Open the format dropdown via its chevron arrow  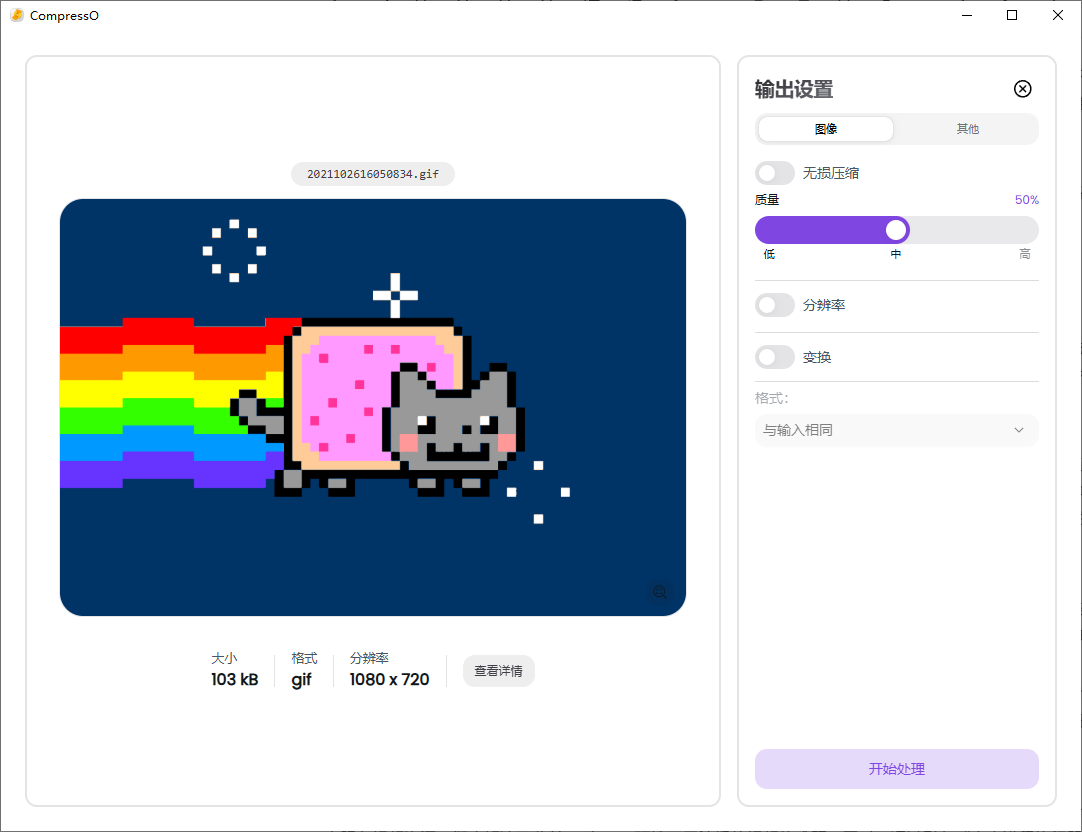pos(1019,429)
